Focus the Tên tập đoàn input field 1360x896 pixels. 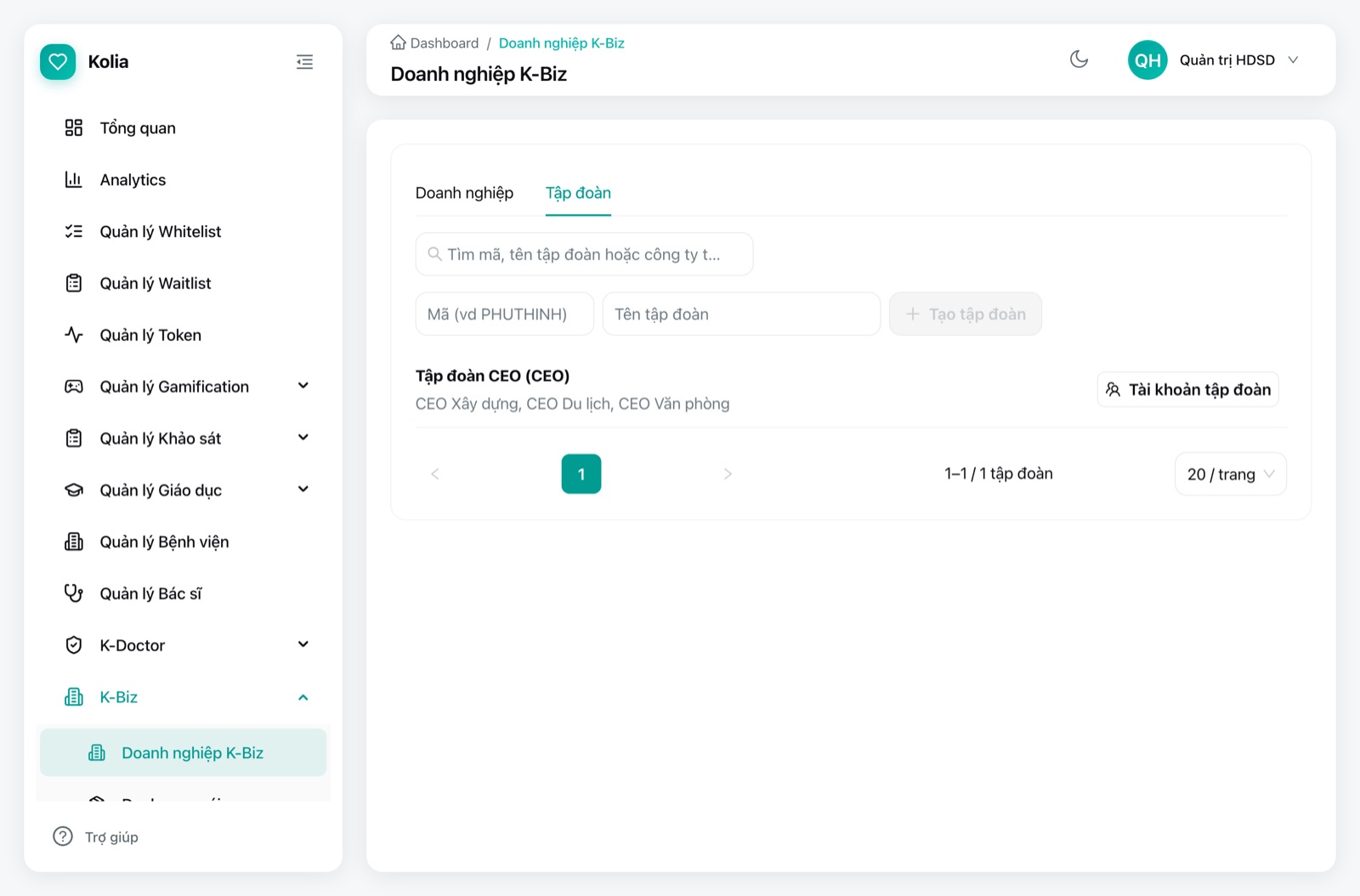(741, 314)
